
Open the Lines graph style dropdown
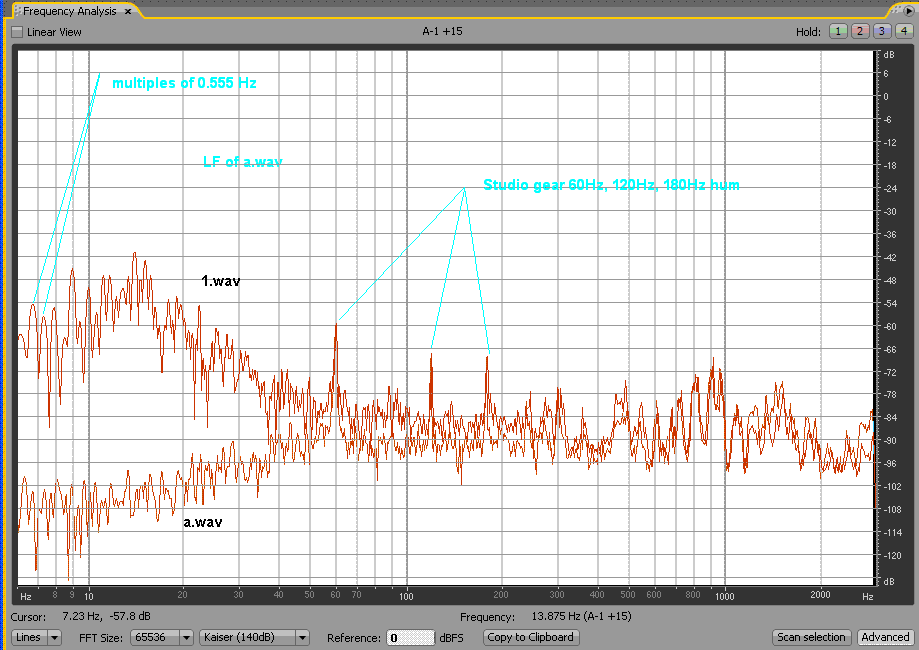pyautogui.click(x=36, y=637)
